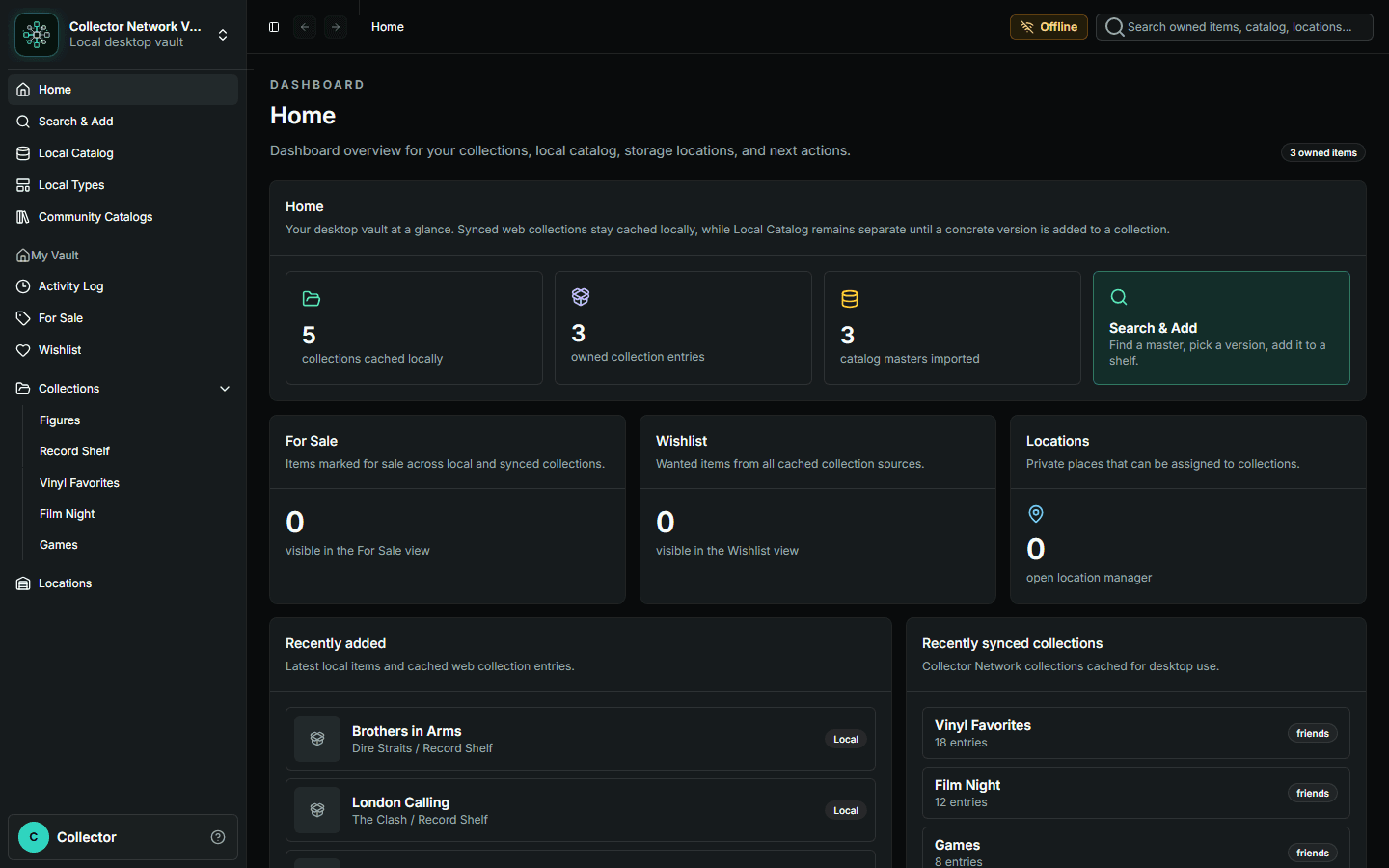Open the Film Night synced collection row
The width and height of the screenshot is (1389, 868).
pyautogui.click(x=1136, y=793)
